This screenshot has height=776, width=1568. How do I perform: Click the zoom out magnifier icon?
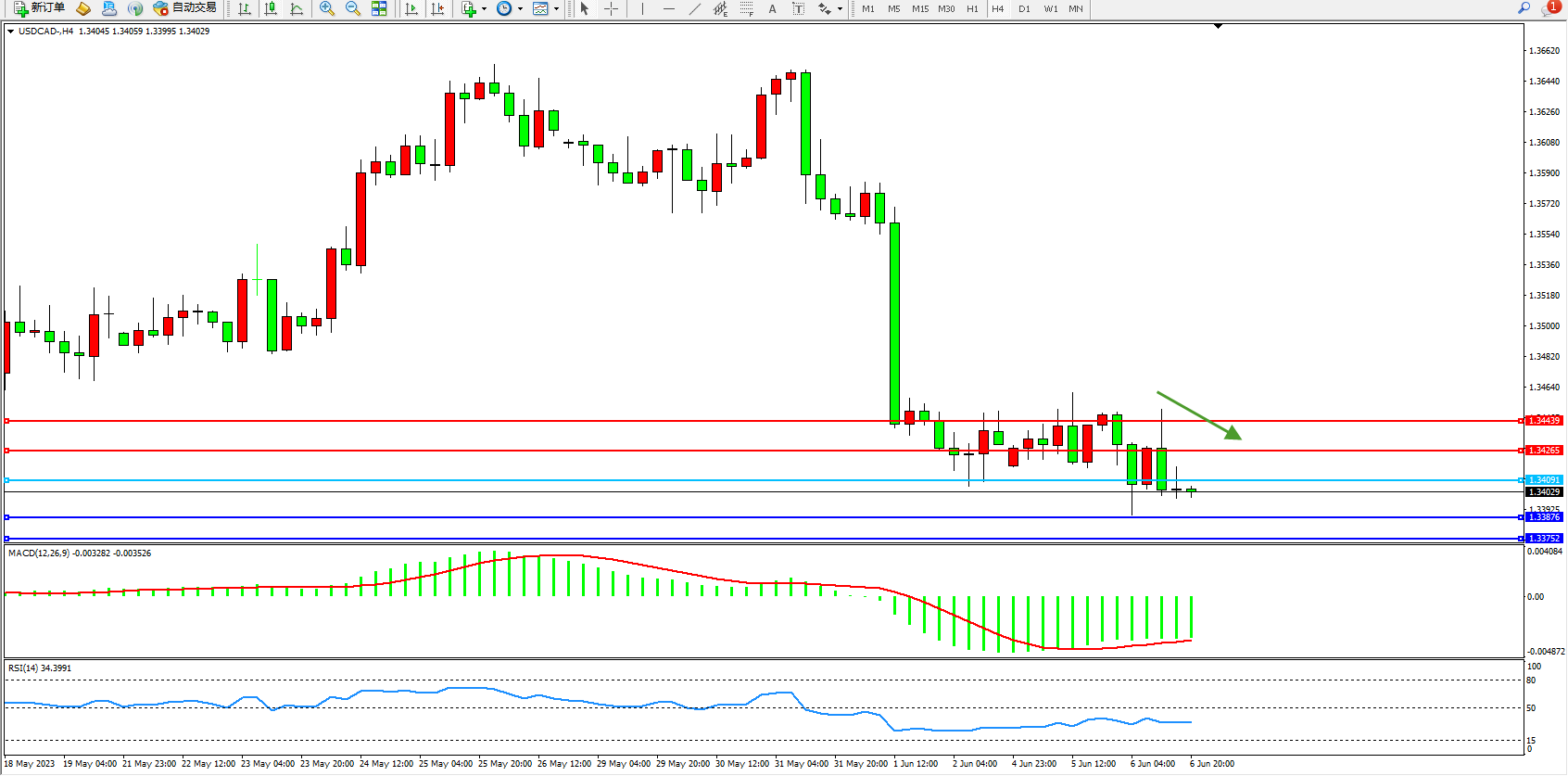point(352,8)
